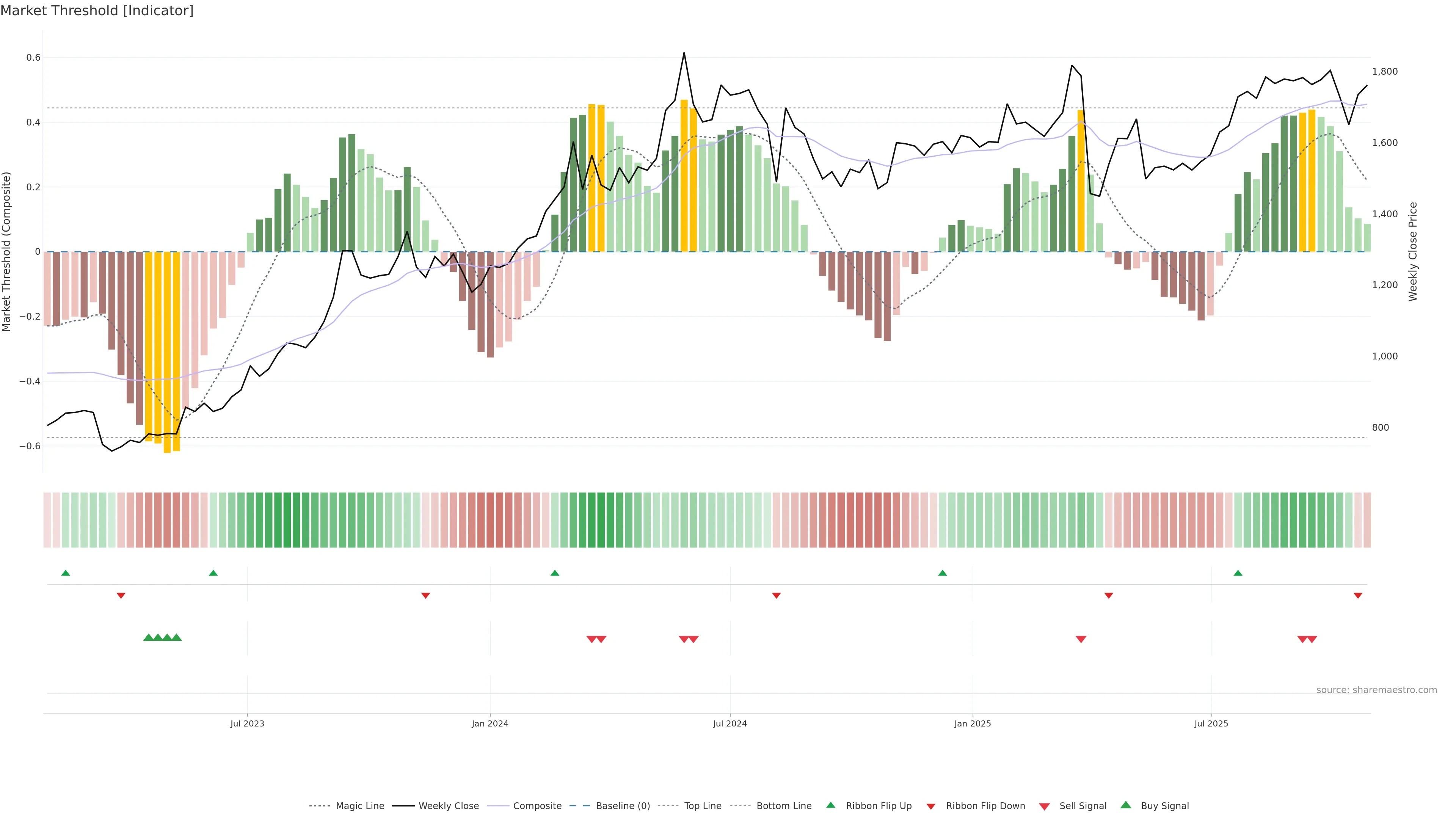Click the lone Sell Signal marker in 2025
1456x819 pixels.
1081,639
